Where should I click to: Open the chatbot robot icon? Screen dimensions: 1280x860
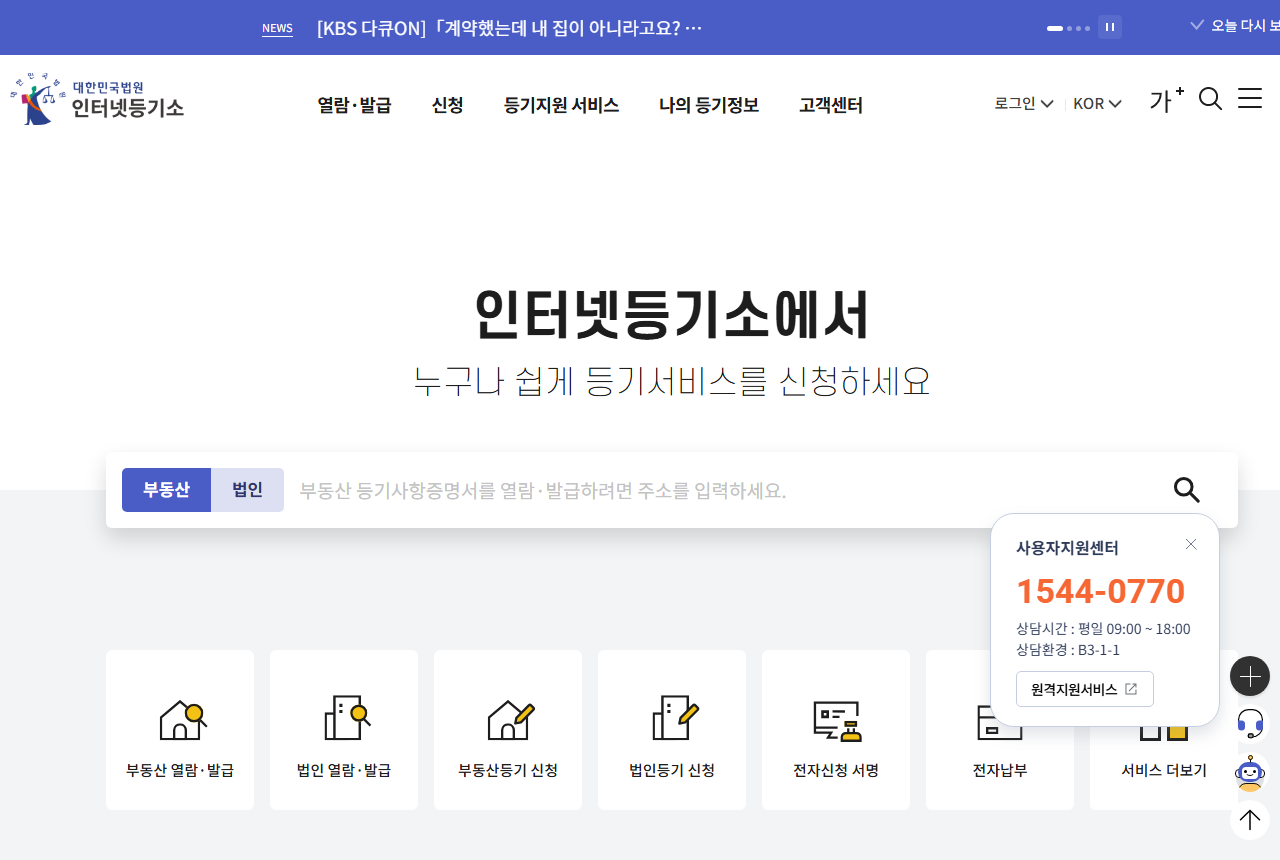pyautogui.click(x=1250, y=773)
